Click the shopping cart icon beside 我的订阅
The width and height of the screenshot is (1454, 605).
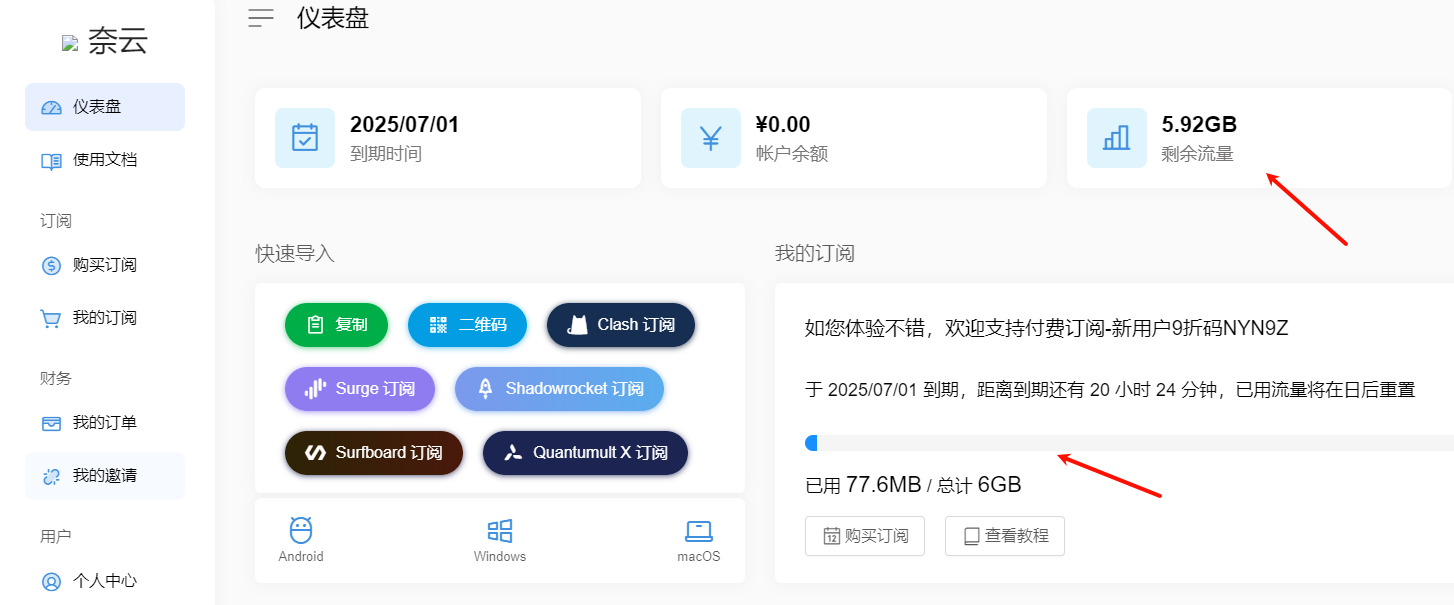(51, 318)
